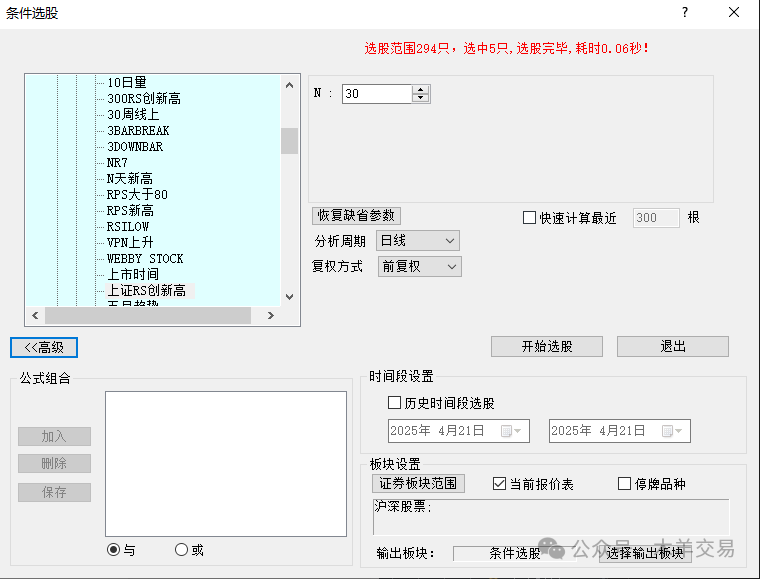Click the 开始选股 button
760x579 pixels.
pos(547,346)
